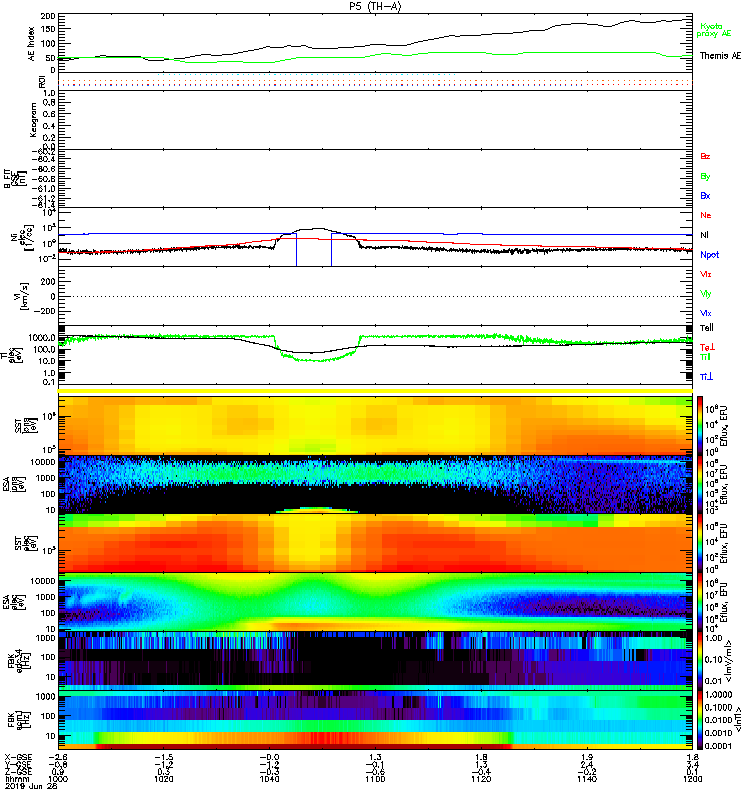Select the black Te parallel legend label
The width and height of the screenshot is (750, 800).
[707, 328]
